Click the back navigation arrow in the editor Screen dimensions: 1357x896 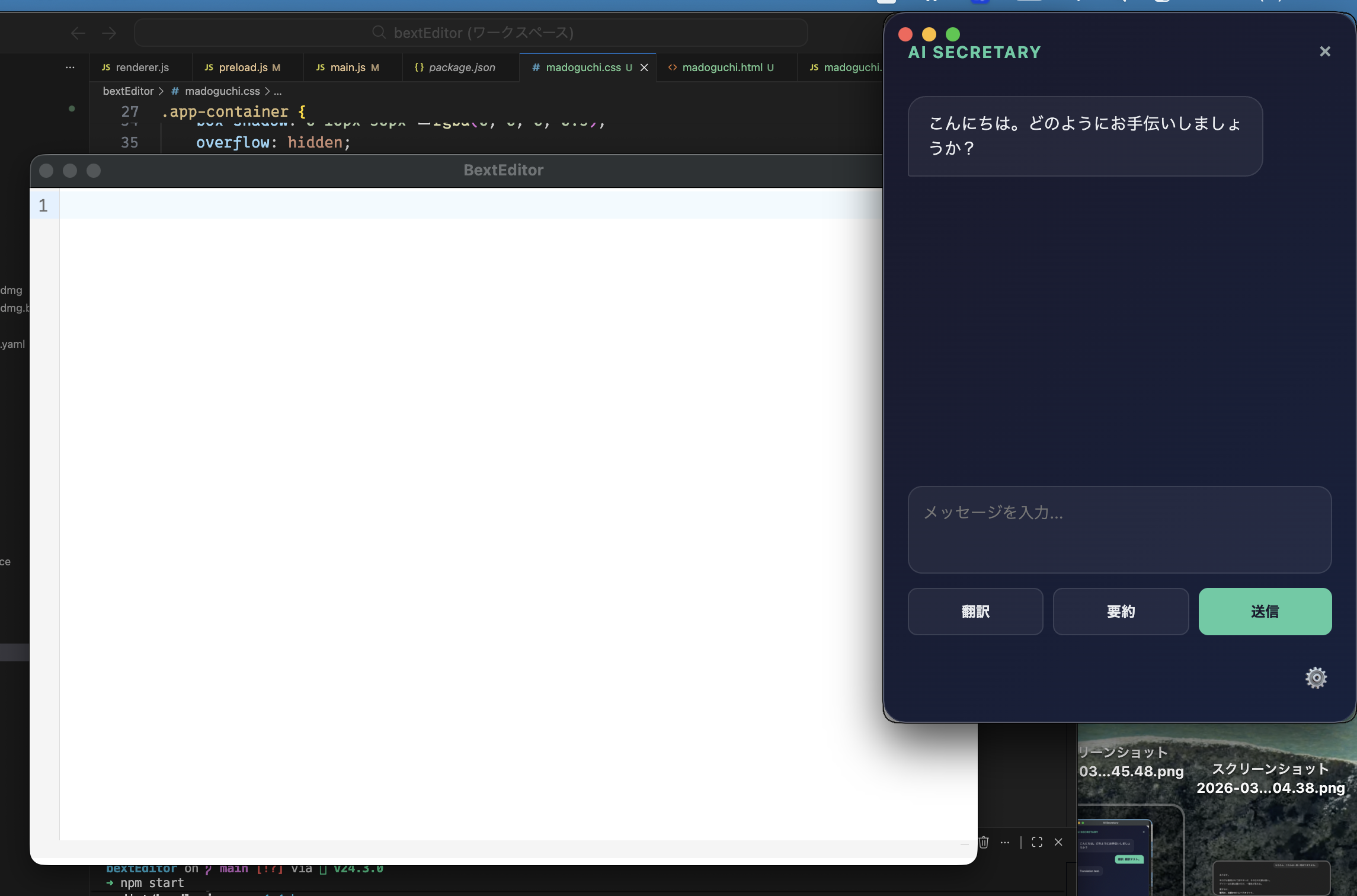78,33
